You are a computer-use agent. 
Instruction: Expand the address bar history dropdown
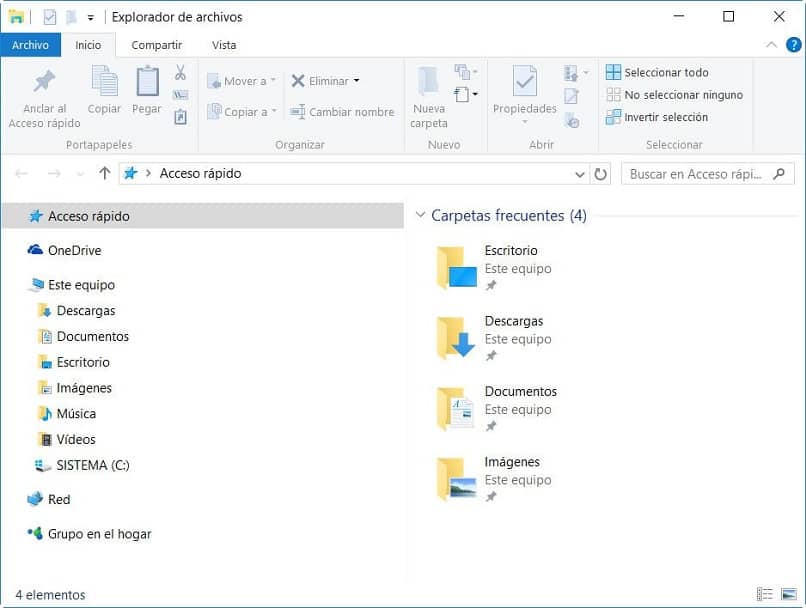(580, 174)
